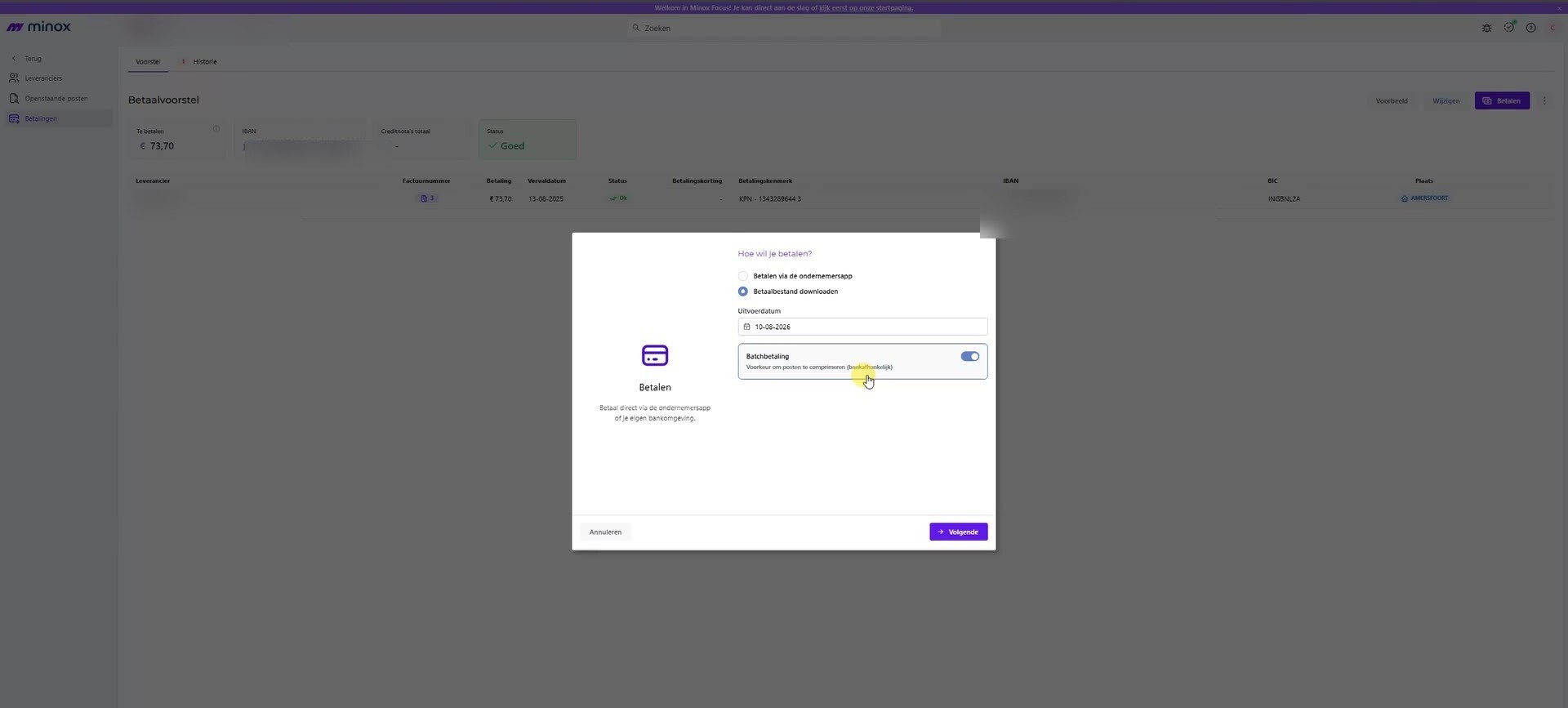The image size is (1568, 708).
Task: Click the green checkmark in Status 'Goed' card
Action: (x=492, y=146)
